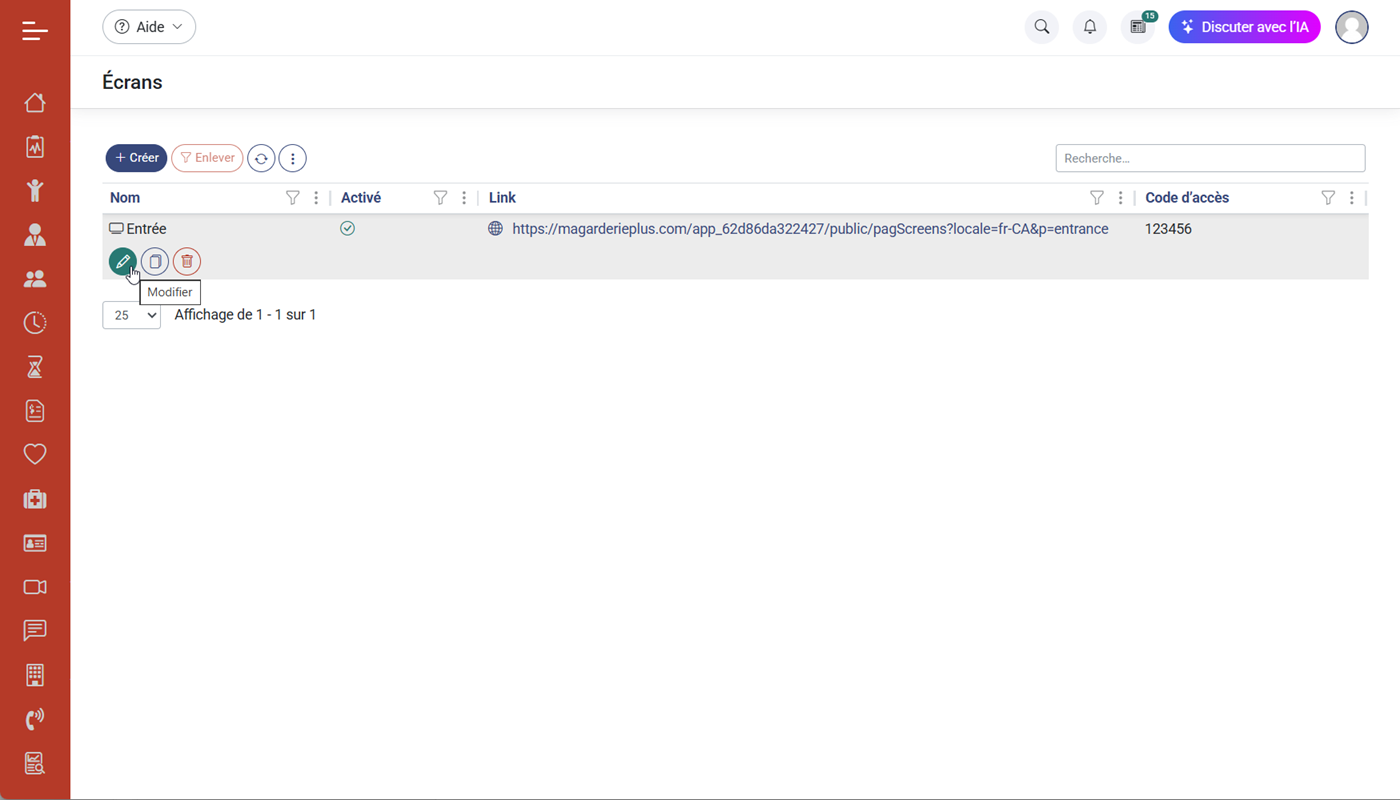Image resolution: width=1400 pixels, height=800 pixels.
Task: Click the green Modifier pencil icon for Entrée
Action: 122,262
